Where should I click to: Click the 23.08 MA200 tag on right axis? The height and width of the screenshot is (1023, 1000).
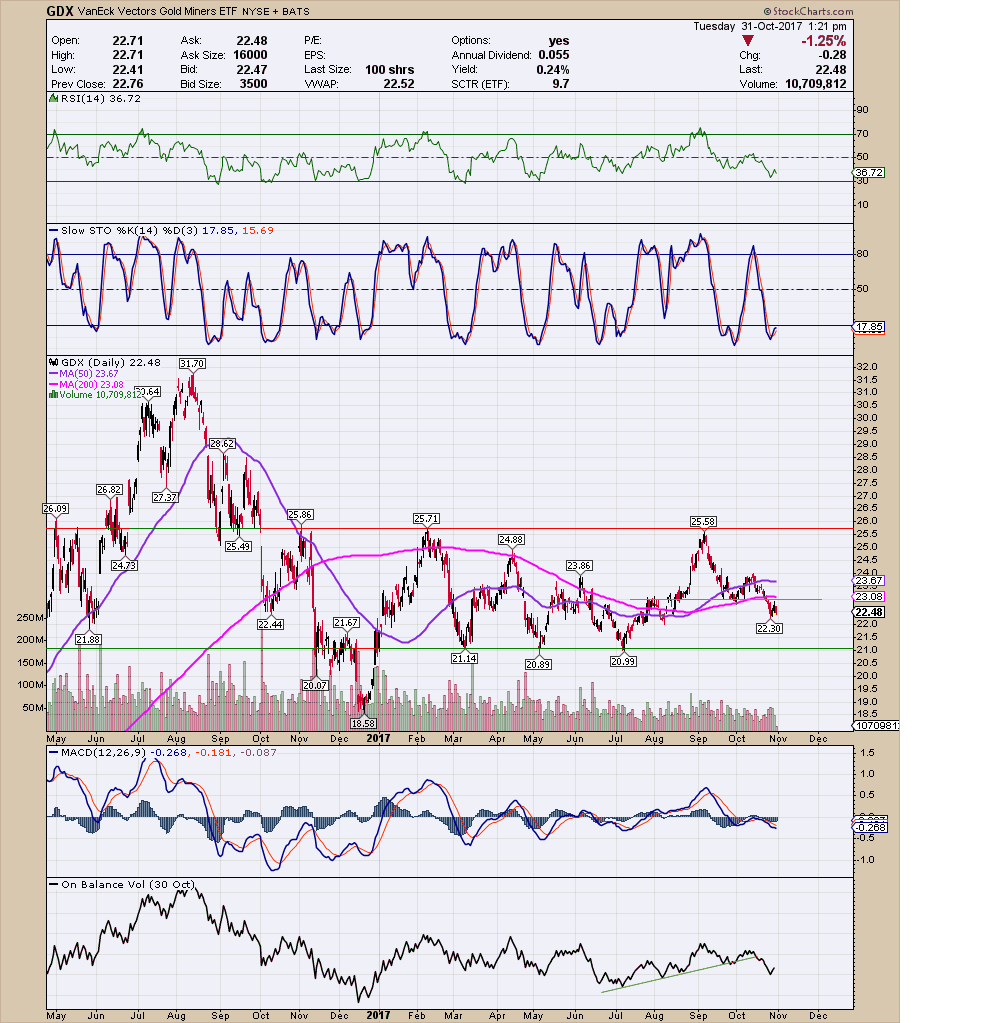[869, 596]
